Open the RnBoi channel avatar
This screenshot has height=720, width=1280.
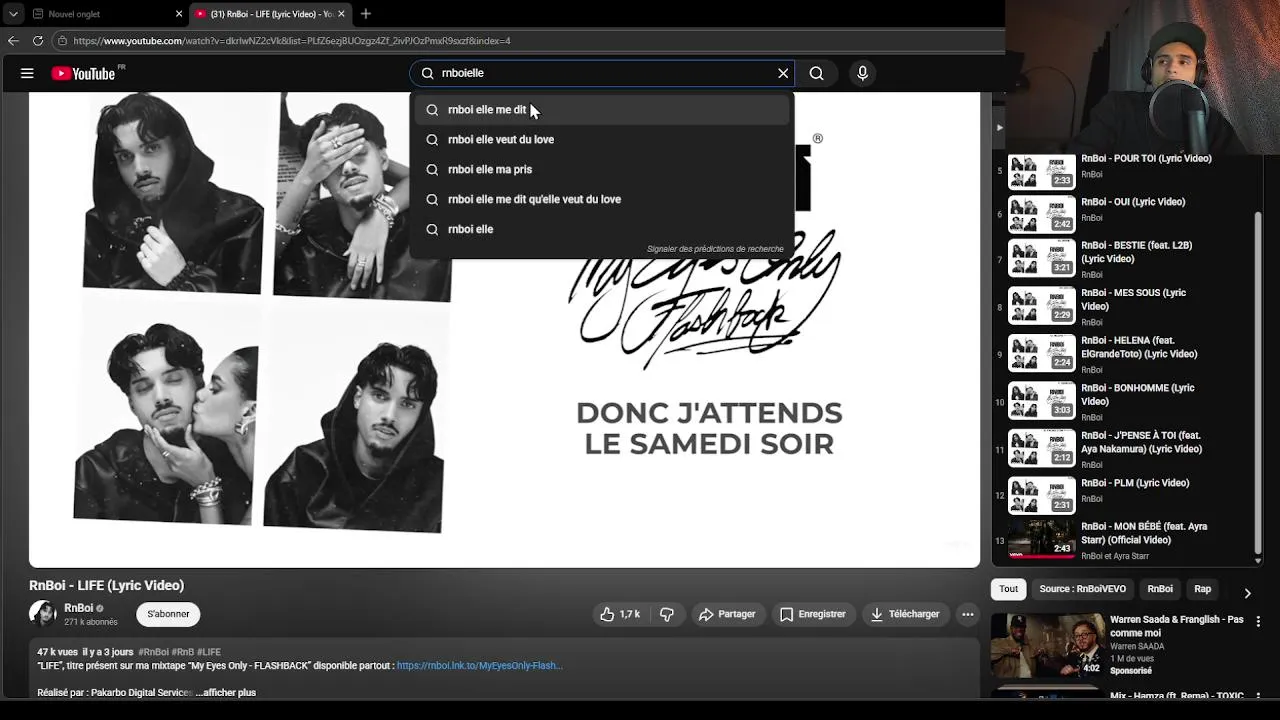coord(43,614)
